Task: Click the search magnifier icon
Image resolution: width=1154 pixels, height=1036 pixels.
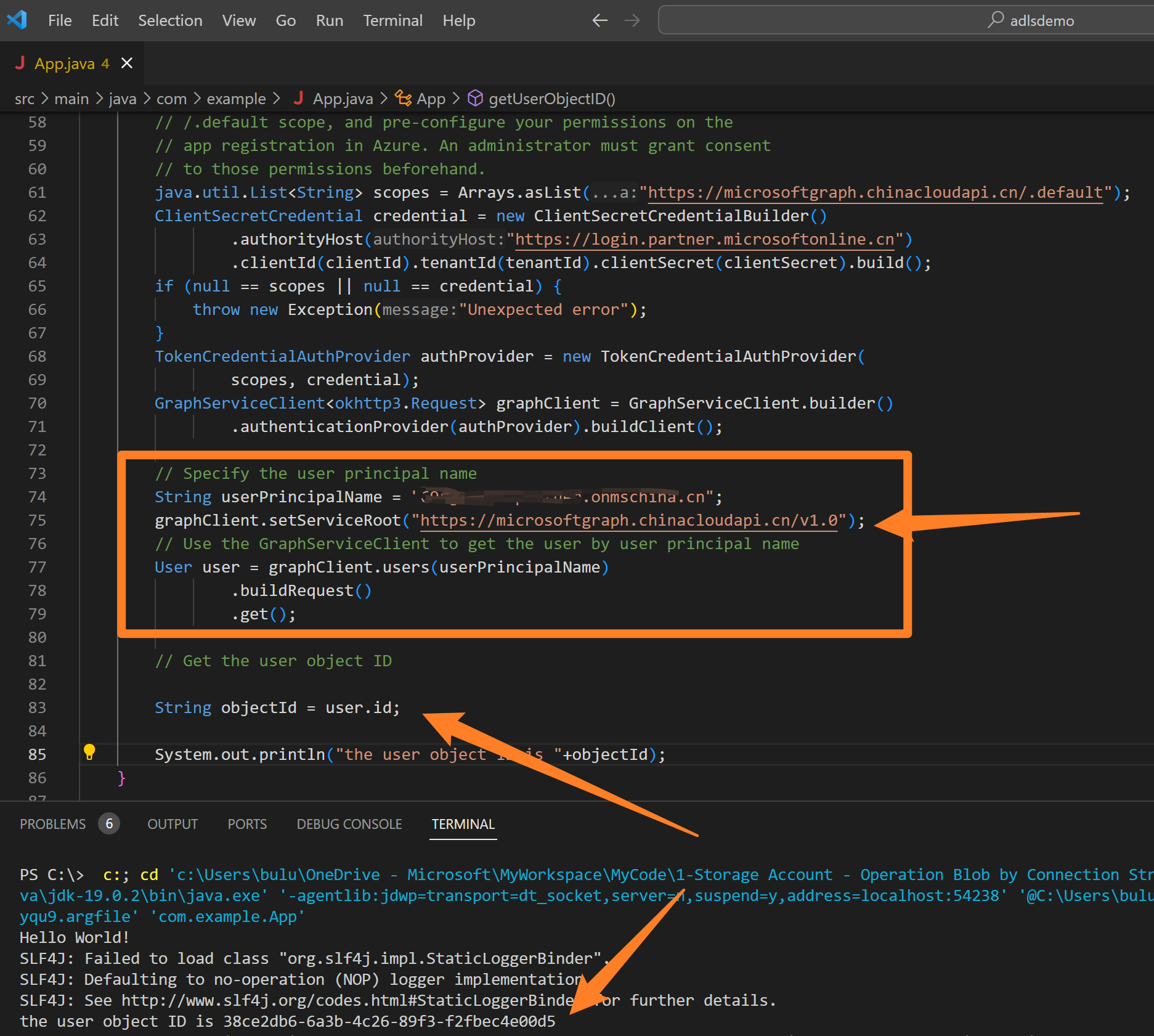Action: point(995,20)
